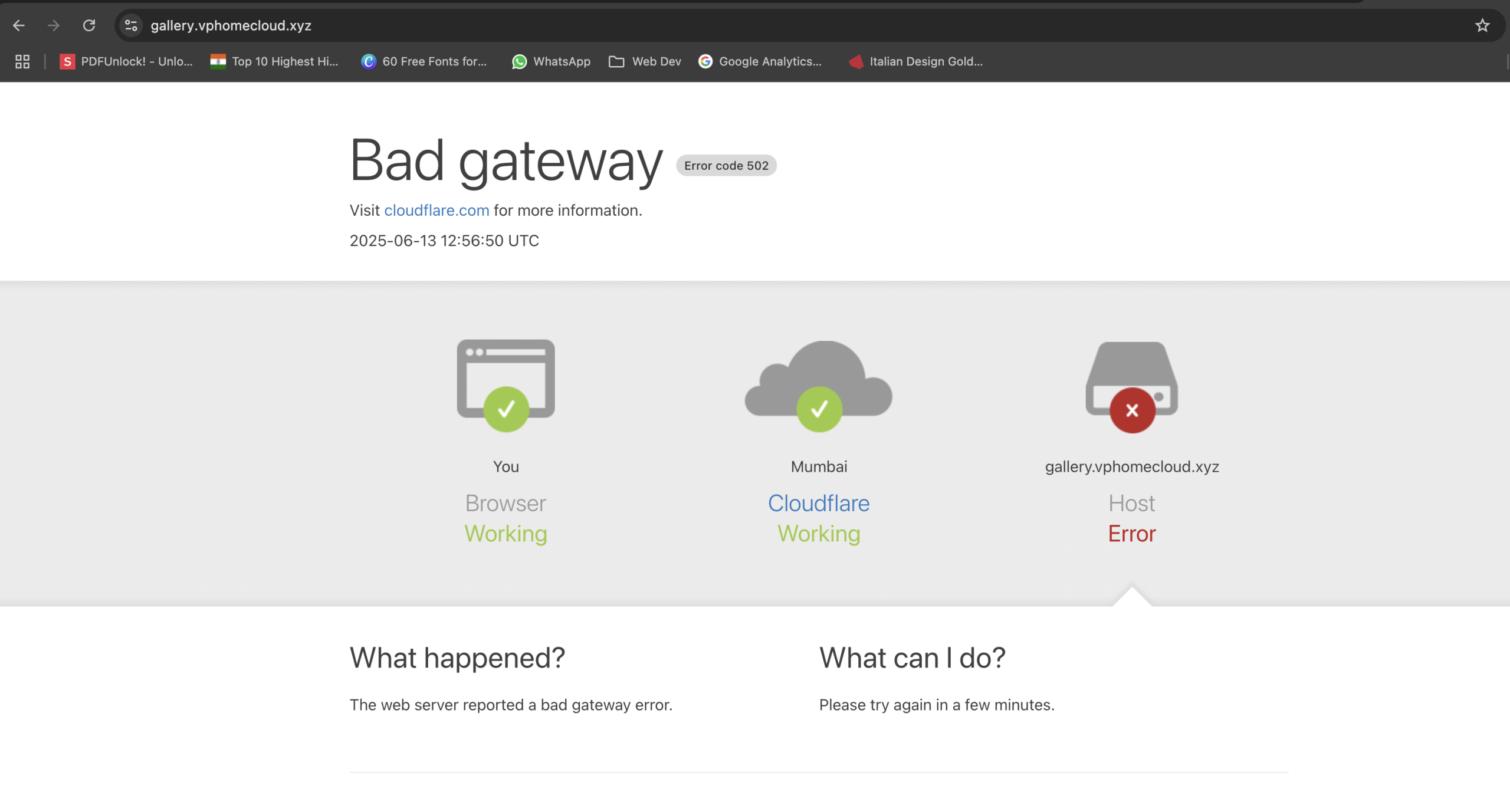Click the host server error icon
The image size is (1510, 812).
click(x=1131, y=386)
